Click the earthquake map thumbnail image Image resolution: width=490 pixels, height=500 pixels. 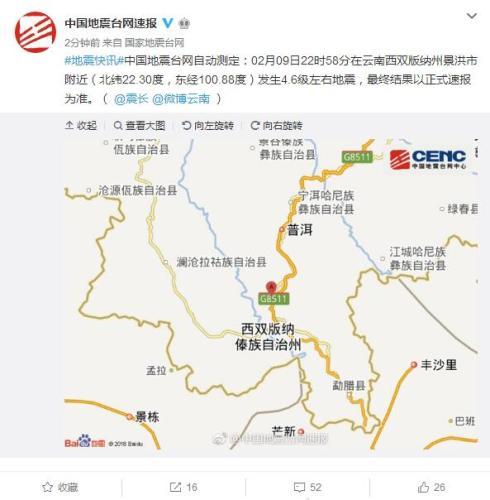pos(271,294)
